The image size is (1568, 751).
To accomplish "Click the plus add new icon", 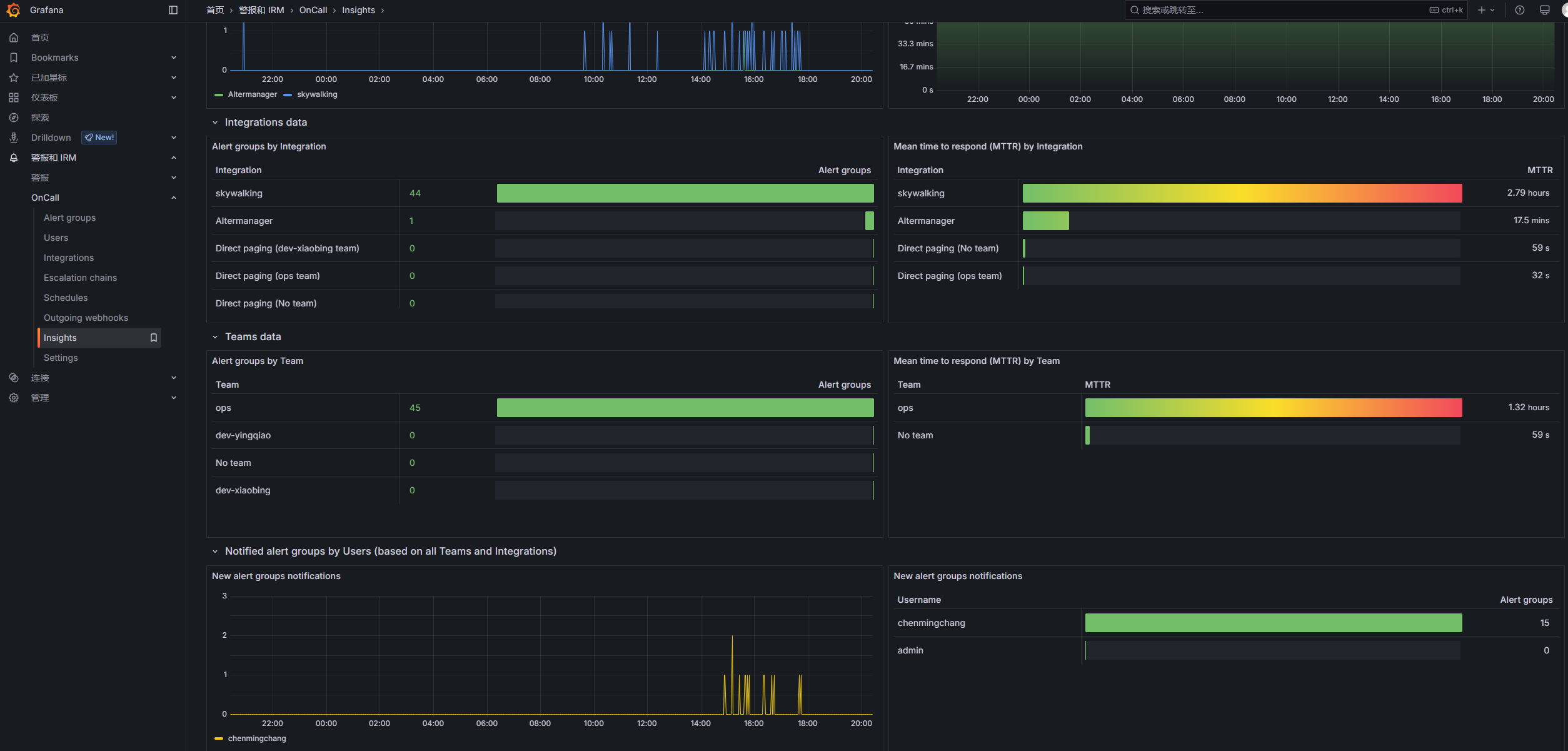I will (x=1481, y=10).
